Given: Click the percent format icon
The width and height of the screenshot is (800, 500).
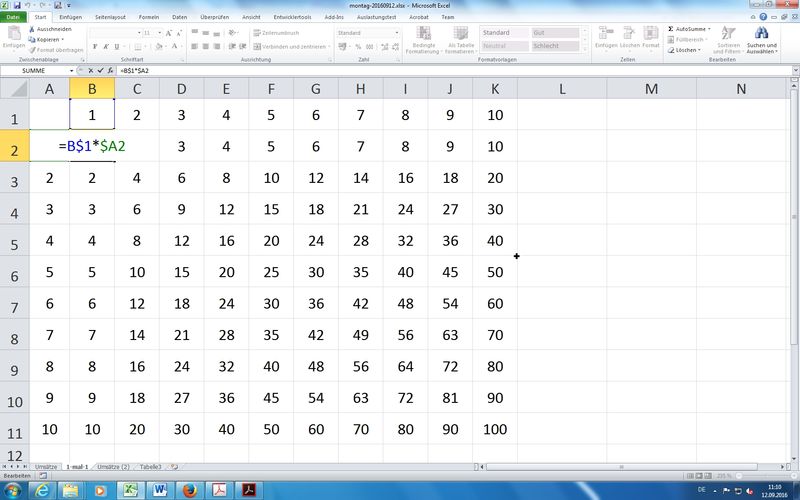Looking at the screenshot, I should 358,46.
